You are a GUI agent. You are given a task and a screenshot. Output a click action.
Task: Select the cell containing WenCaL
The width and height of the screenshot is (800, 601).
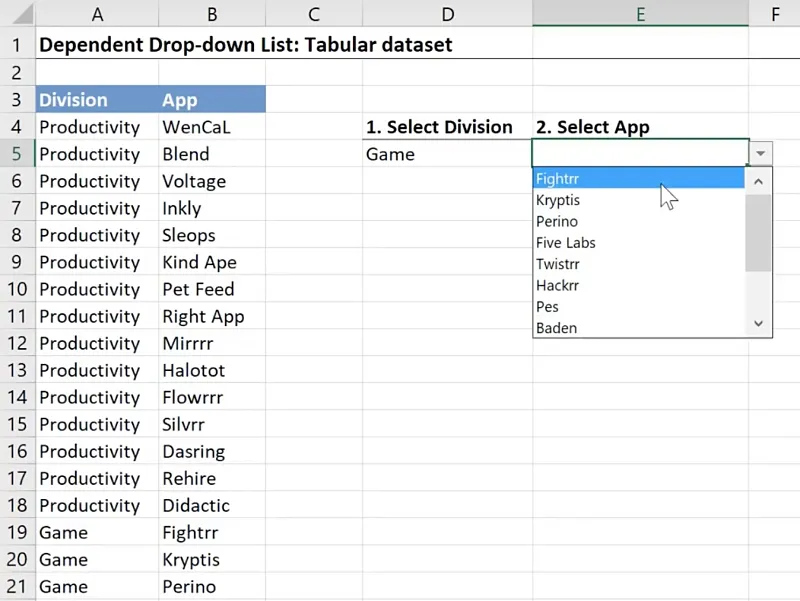click(212, 127)
